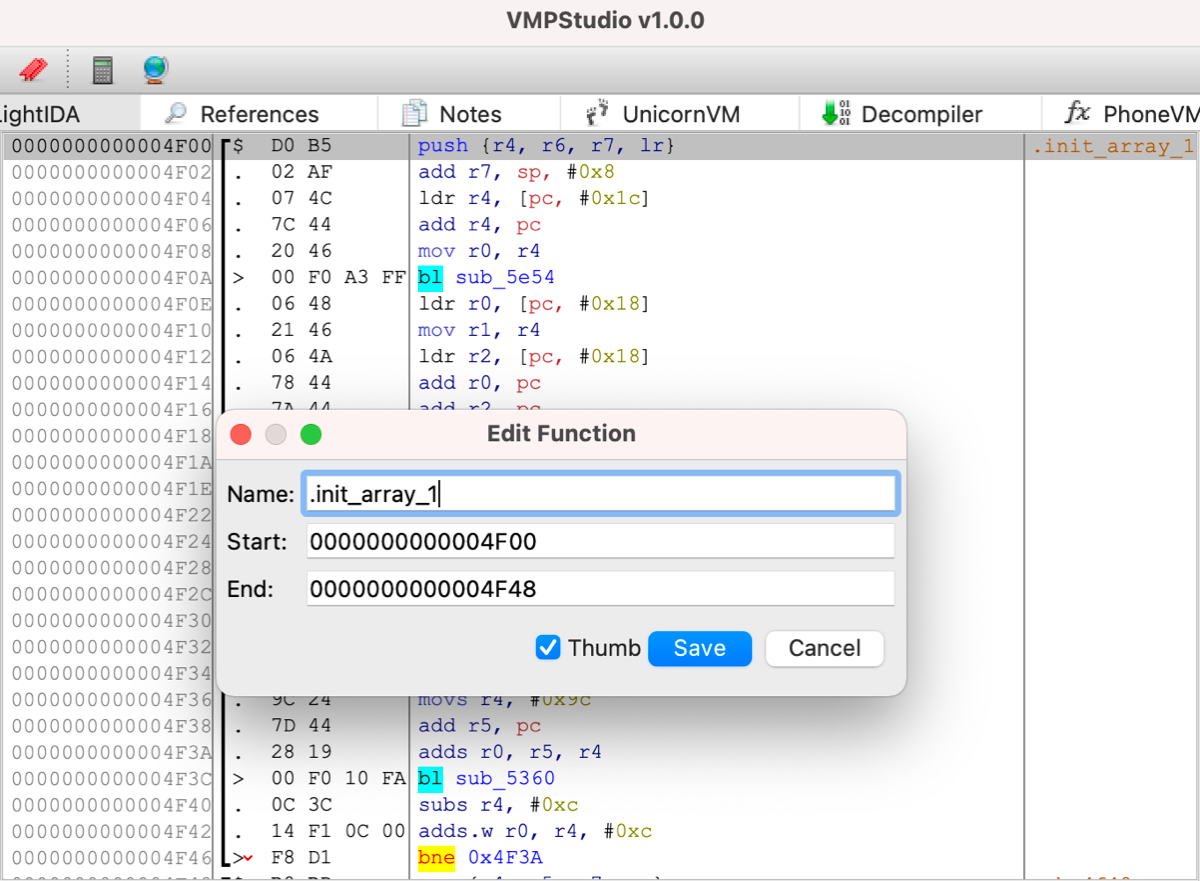Click the globe icon in the toolbar
The height and width of the screenshot is (881, 1200).
pos(155,70)
